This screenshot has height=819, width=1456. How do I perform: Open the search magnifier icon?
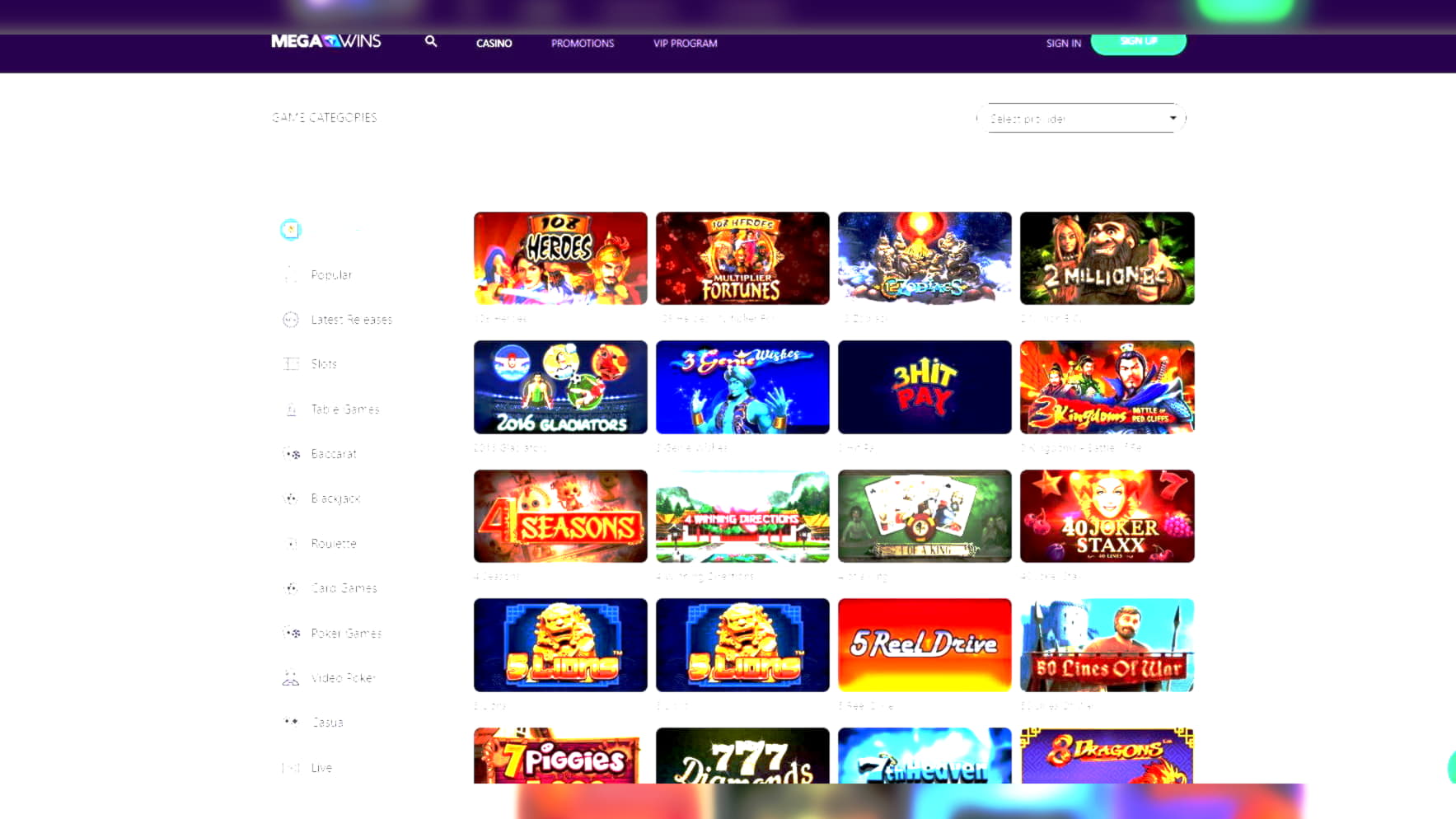(431, 41)
